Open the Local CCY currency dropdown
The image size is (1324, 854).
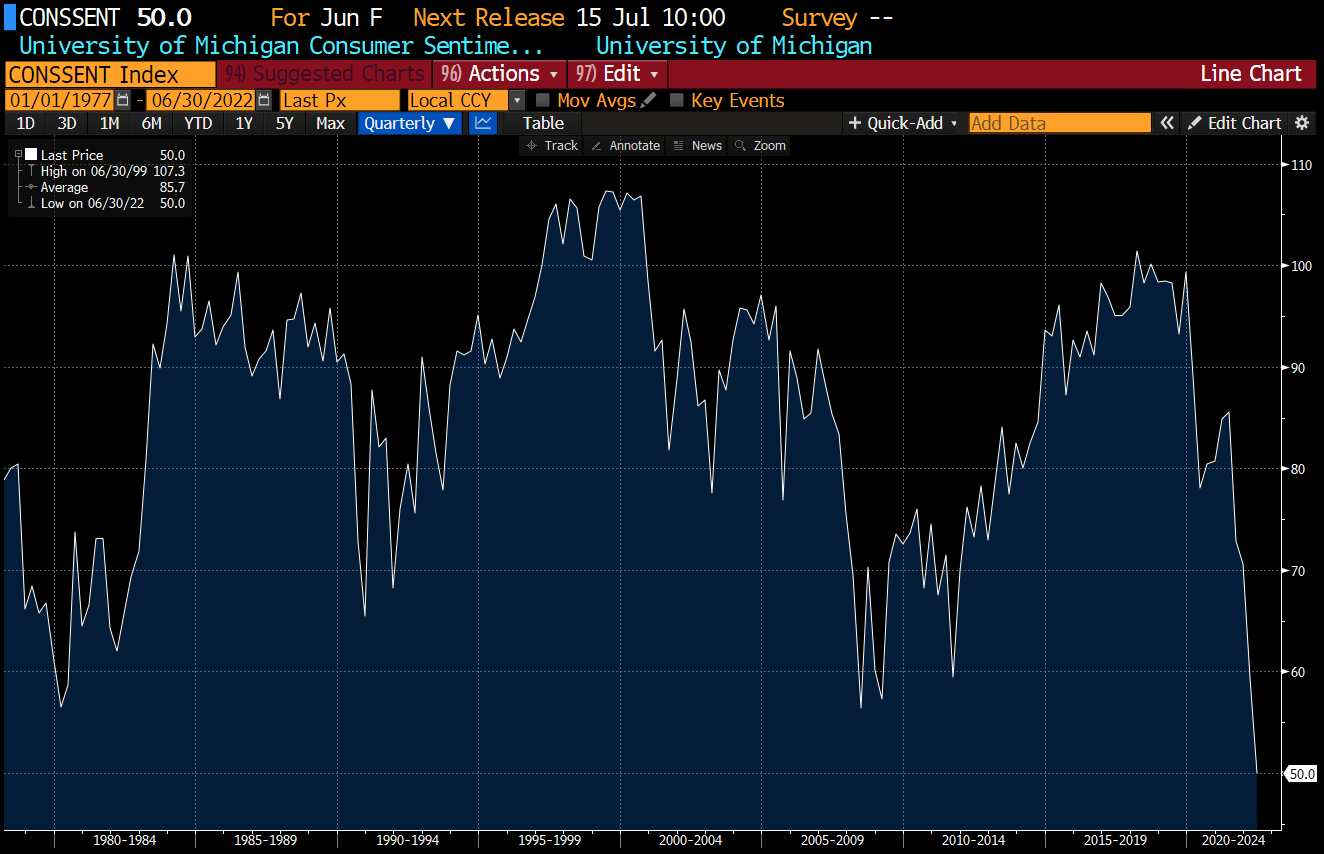pos(516,100)
